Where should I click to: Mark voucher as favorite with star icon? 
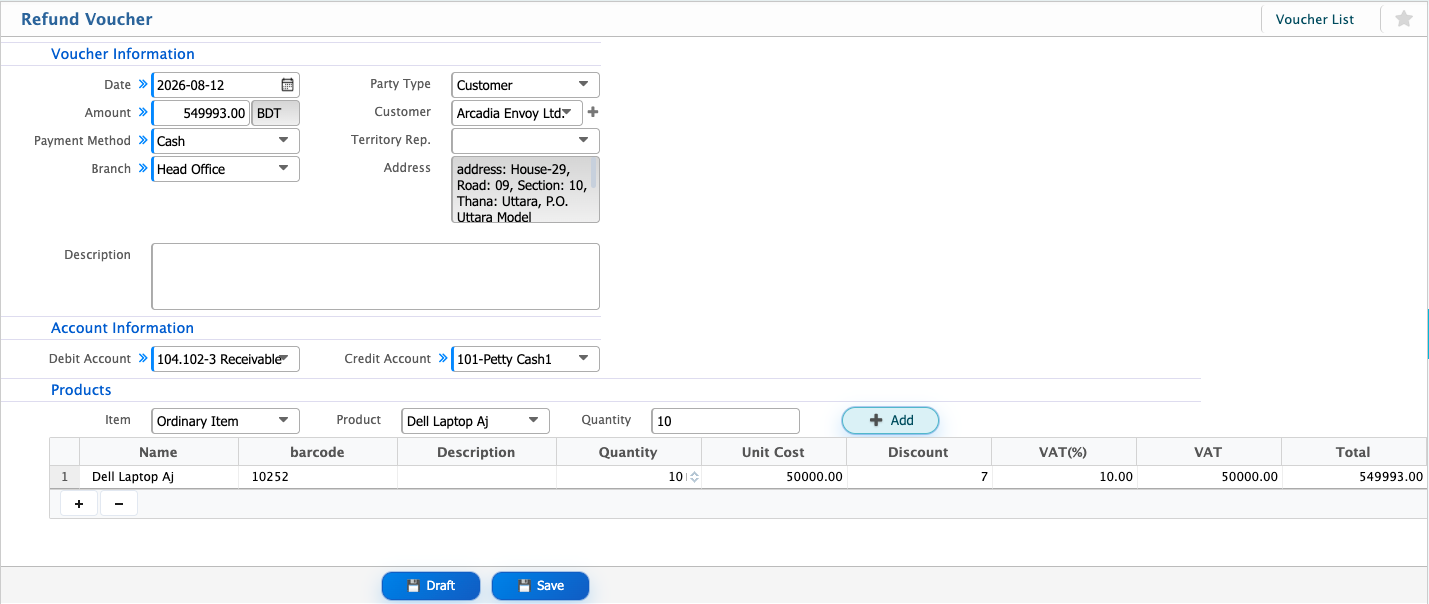pyautogui.click(x=1404, y=19)
